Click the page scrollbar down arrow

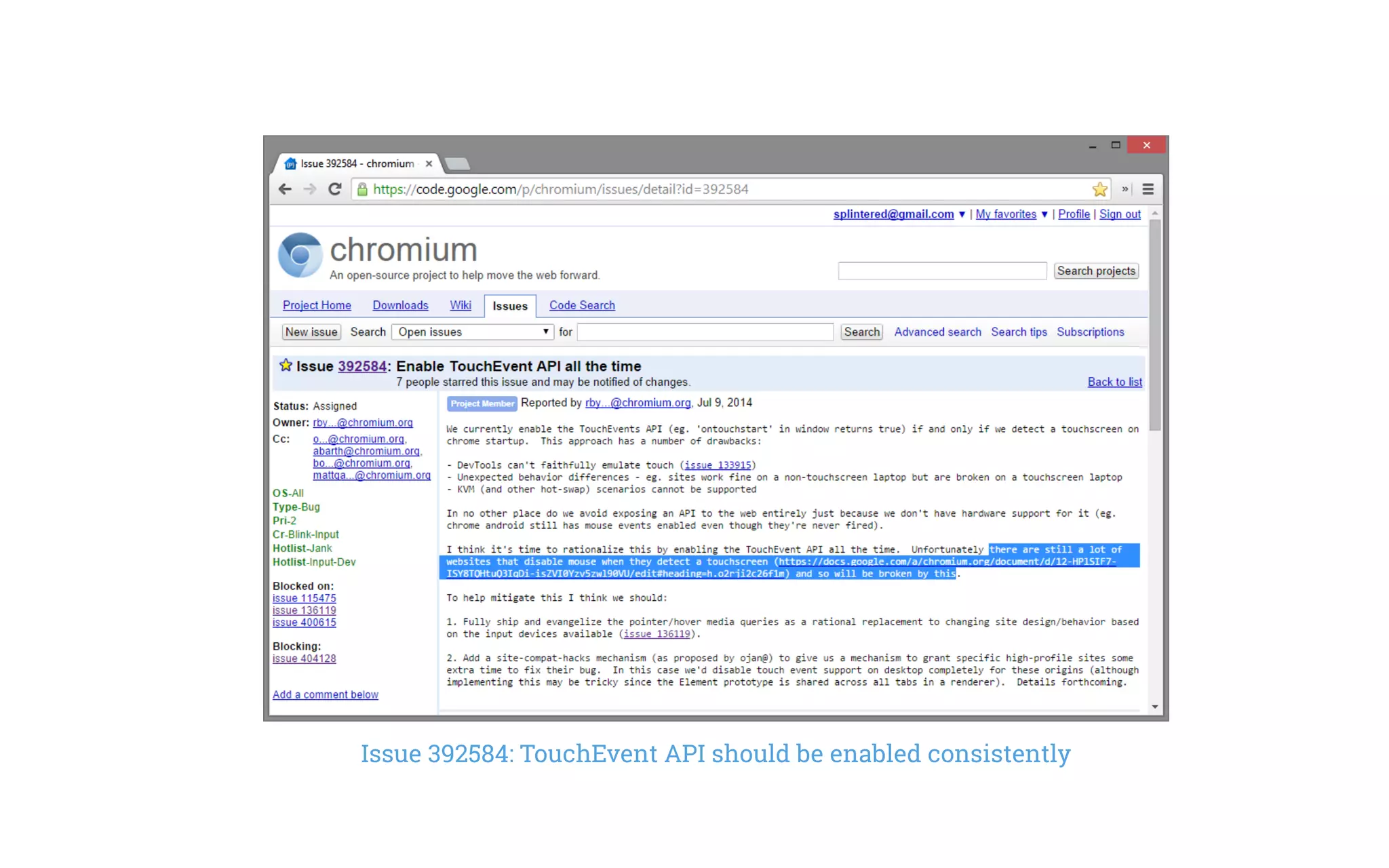[x=1155, y=707]
